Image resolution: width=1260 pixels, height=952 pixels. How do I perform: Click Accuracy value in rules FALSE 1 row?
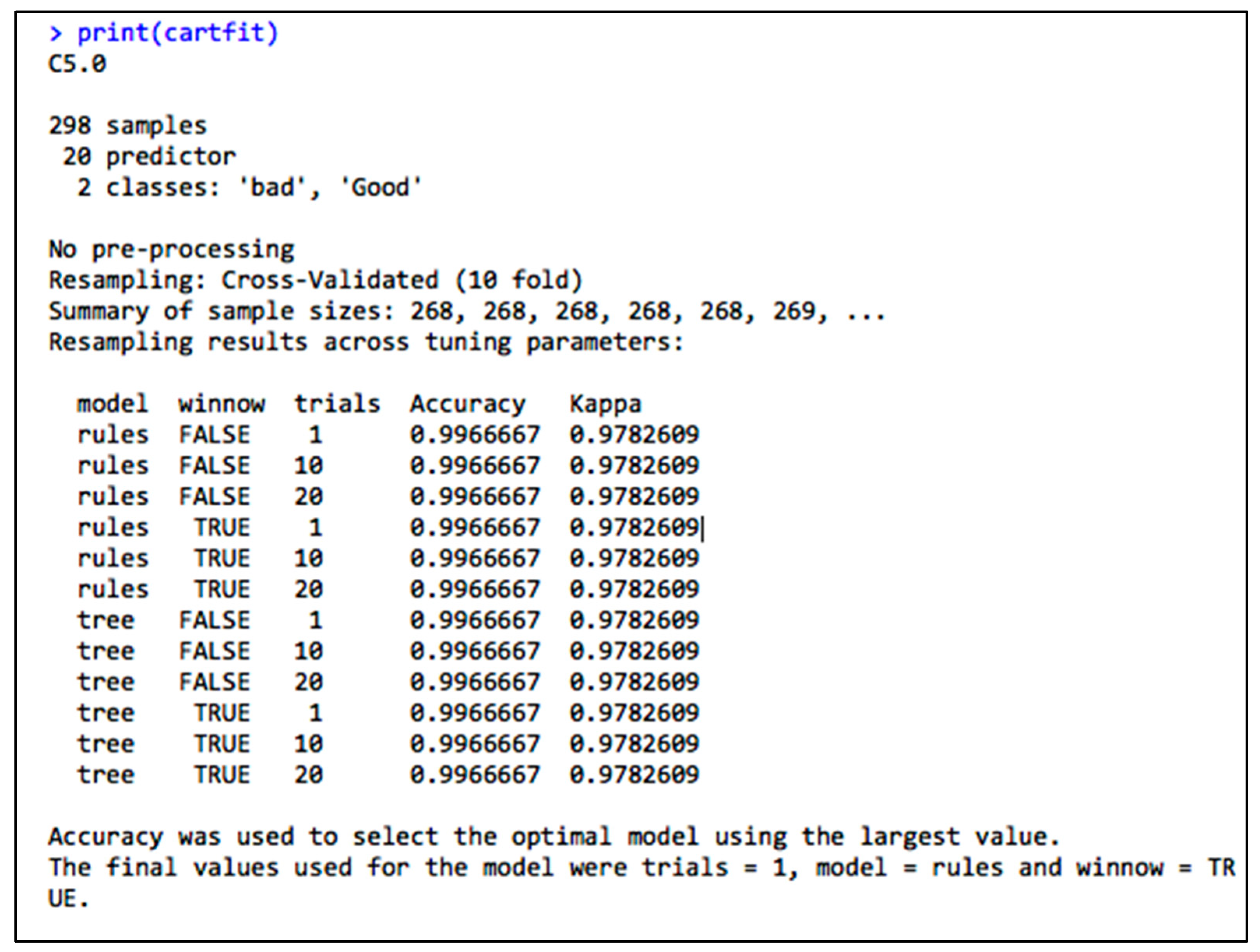click(x=475, y=435)
